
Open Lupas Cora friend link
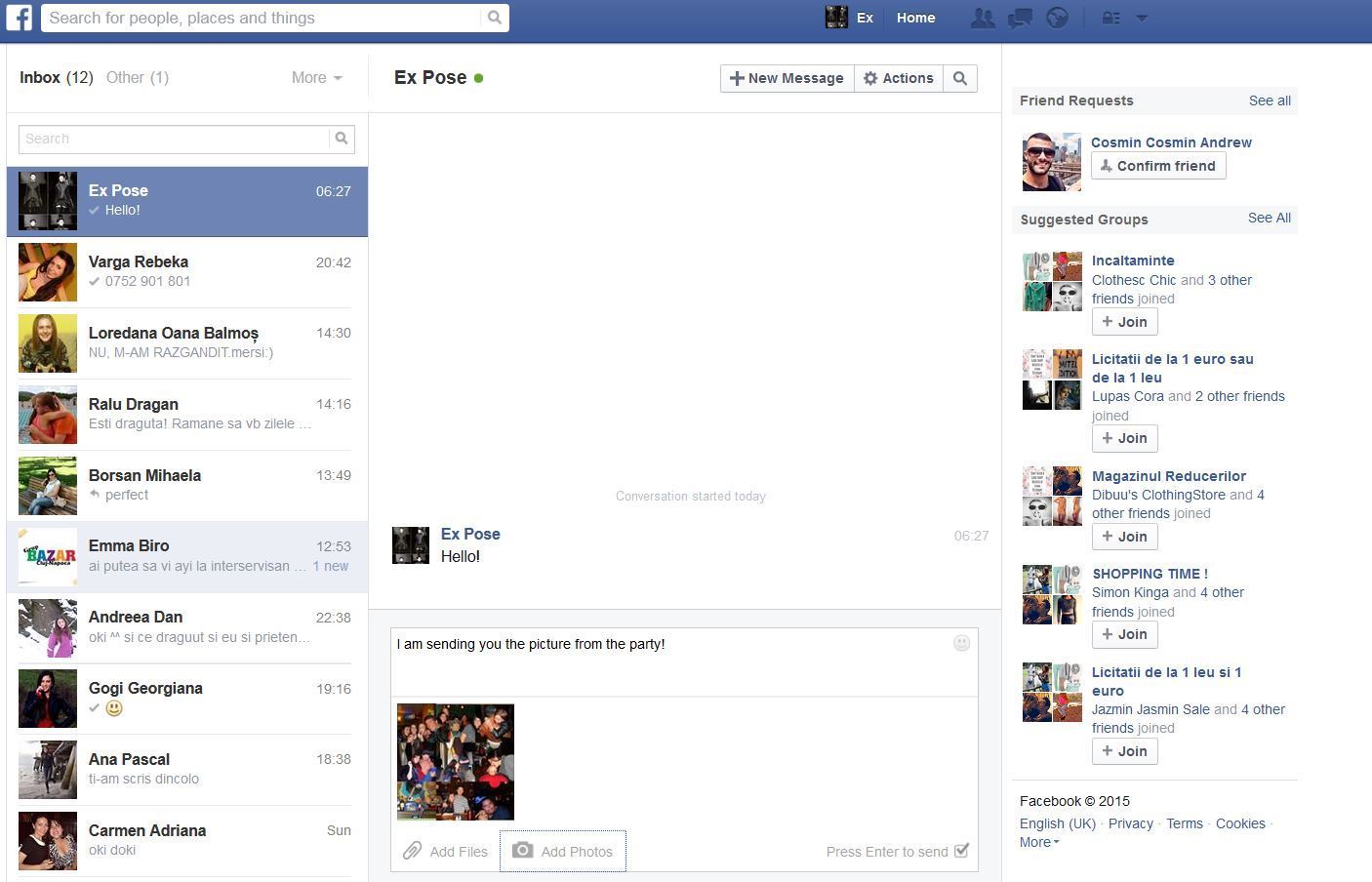tap(1128, 396)
